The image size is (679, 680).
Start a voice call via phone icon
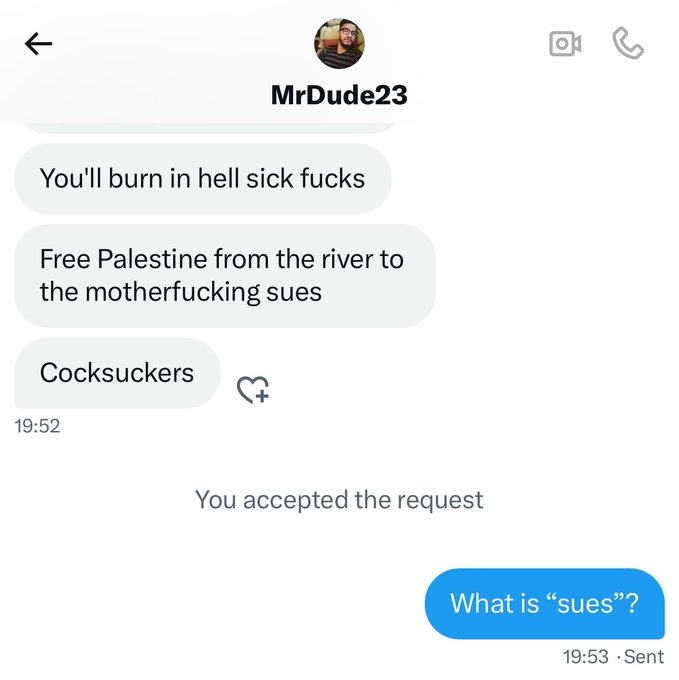[628, 44]
